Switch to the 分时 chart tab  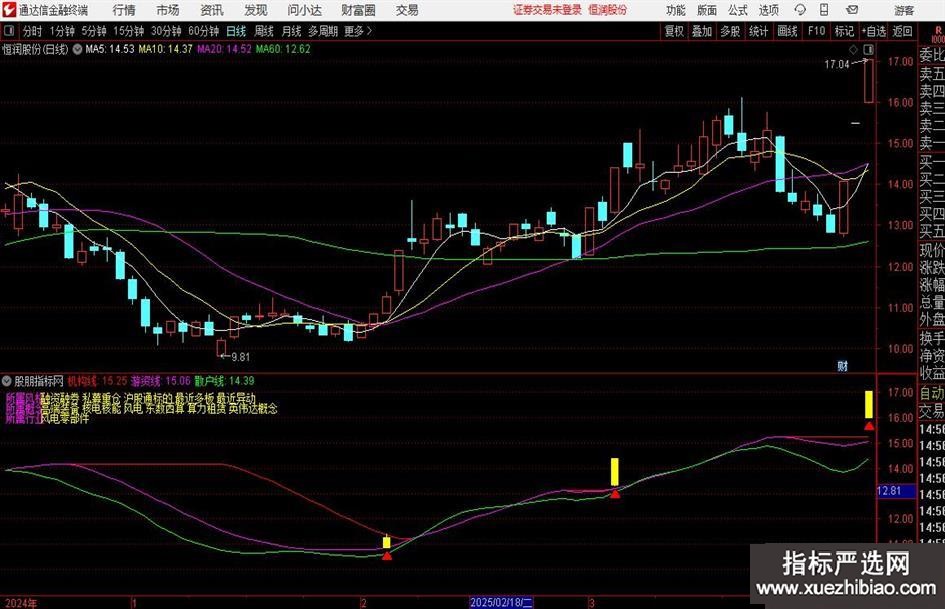point(33,31)
